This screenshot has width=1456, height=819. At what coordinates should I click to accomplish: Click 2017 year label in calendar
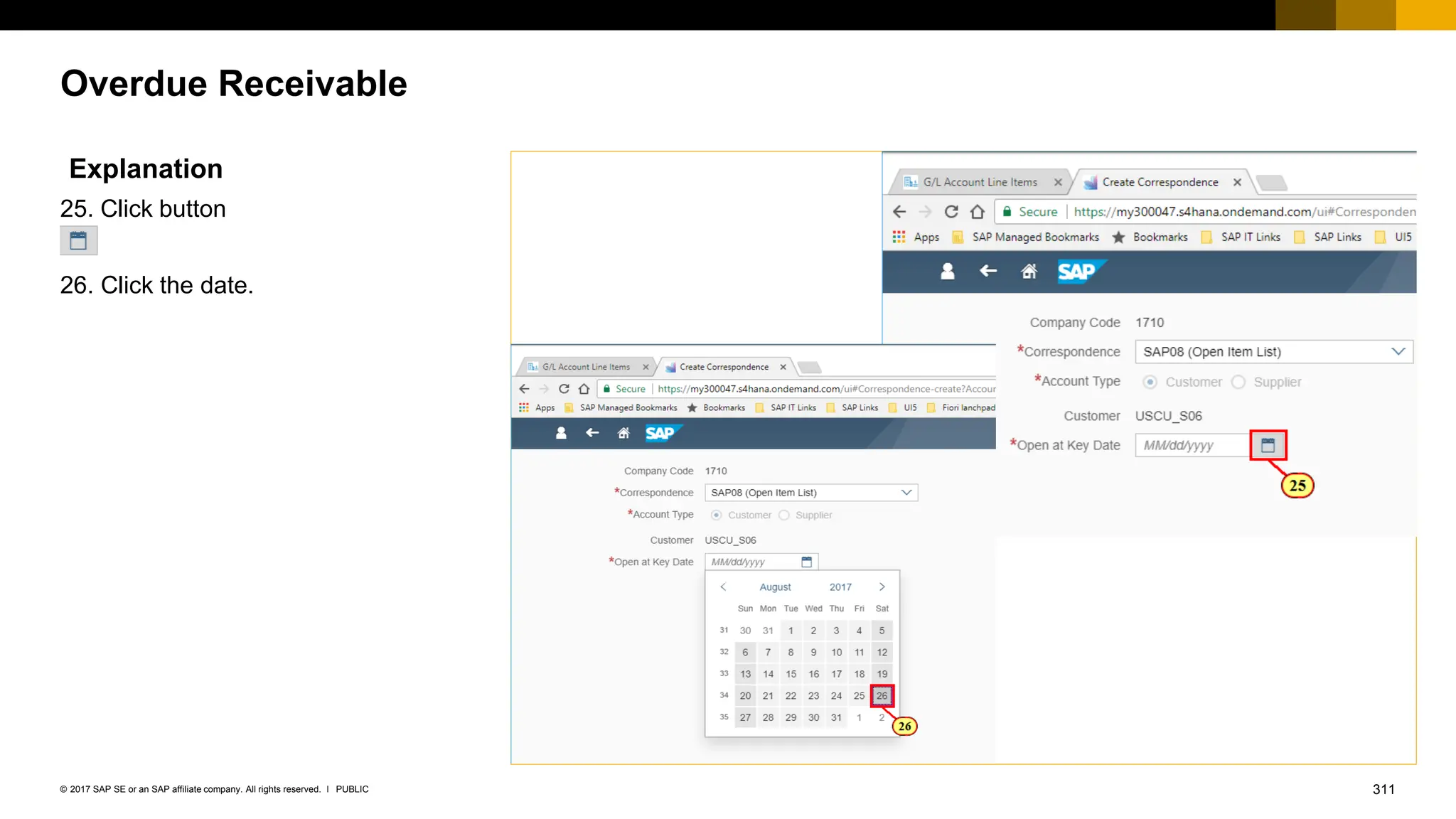(840, 587)
